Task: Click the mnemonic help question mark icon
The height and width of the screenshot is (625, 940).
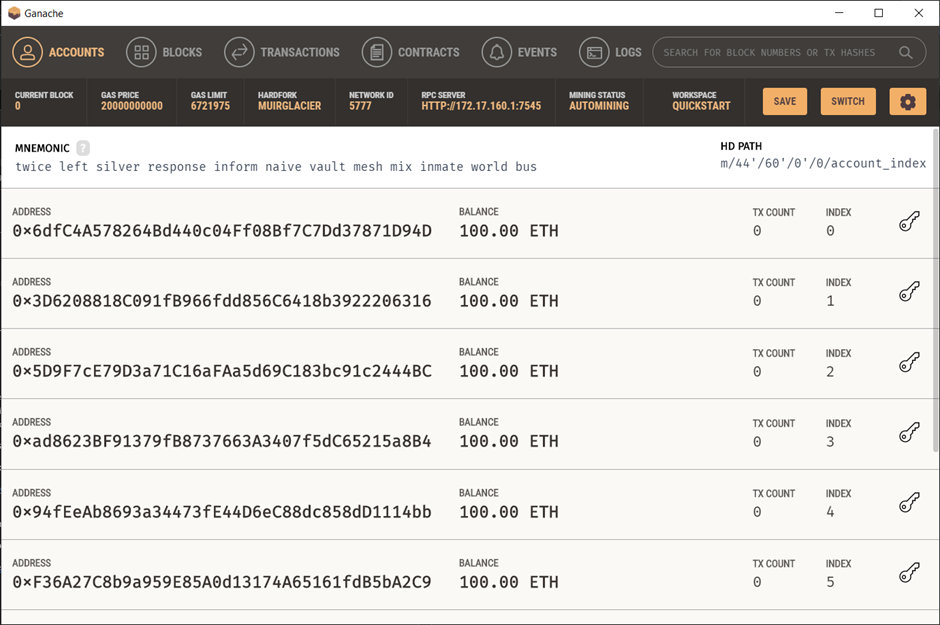Action: [83, 147]
